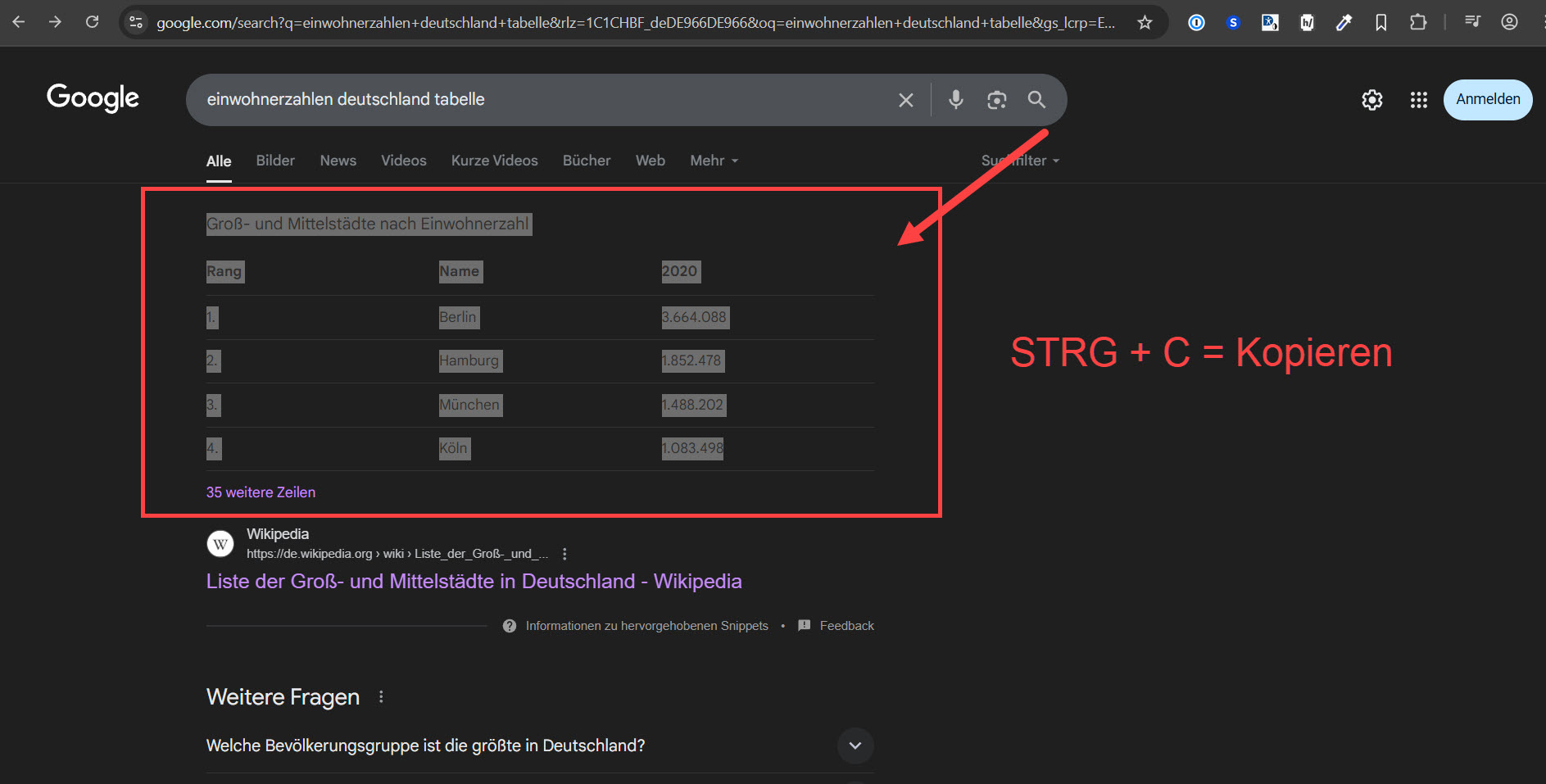Viewport: 1546px width, 784px height.
Task: Start voice search with the microphone icon
Action: (955, 100)
